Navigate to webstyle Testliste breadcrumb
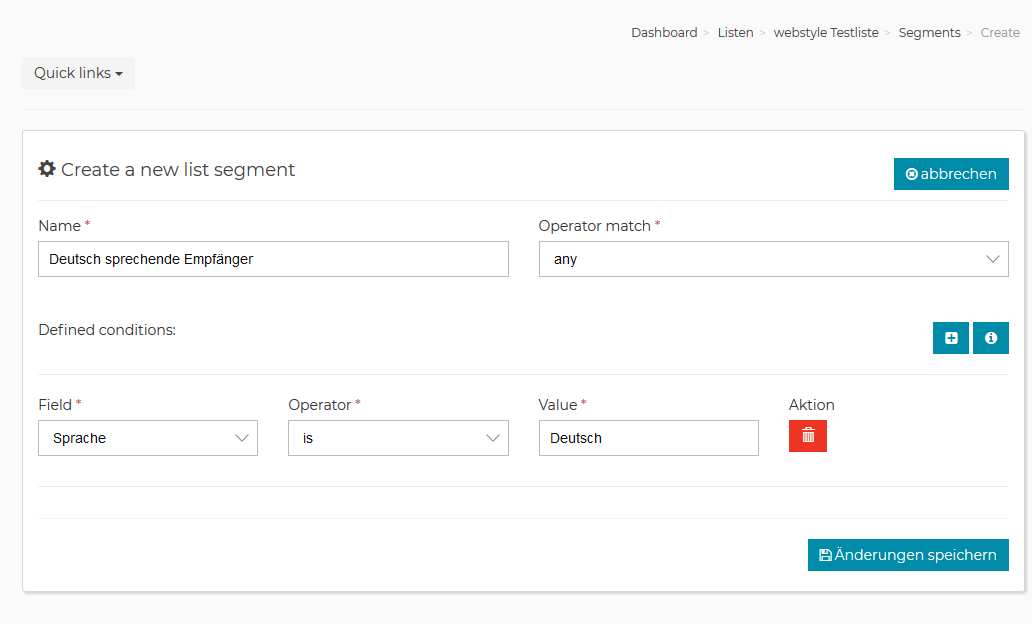 pos(826,33)
